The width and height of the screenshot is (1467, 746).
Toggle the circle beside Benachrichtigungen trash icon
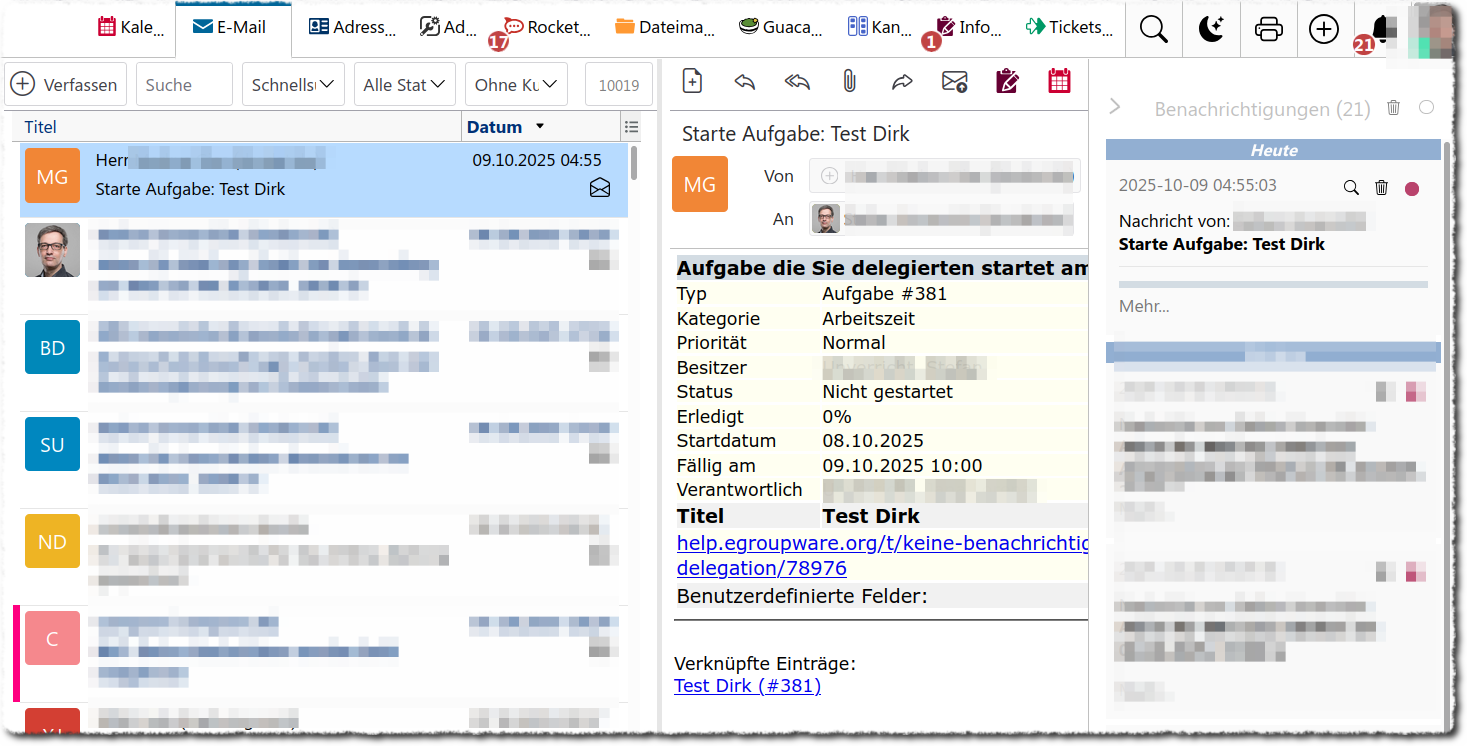(1426, 108)
